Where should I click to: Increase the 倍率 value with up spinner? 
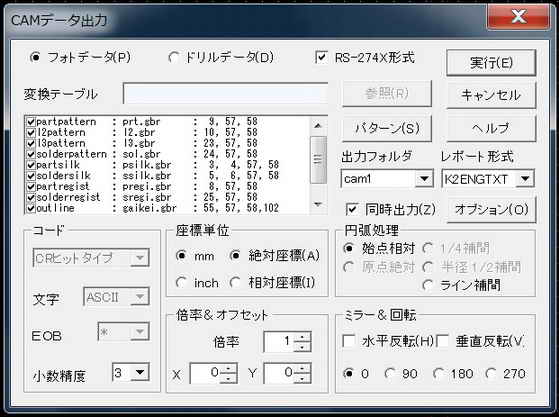click(302, 337)
